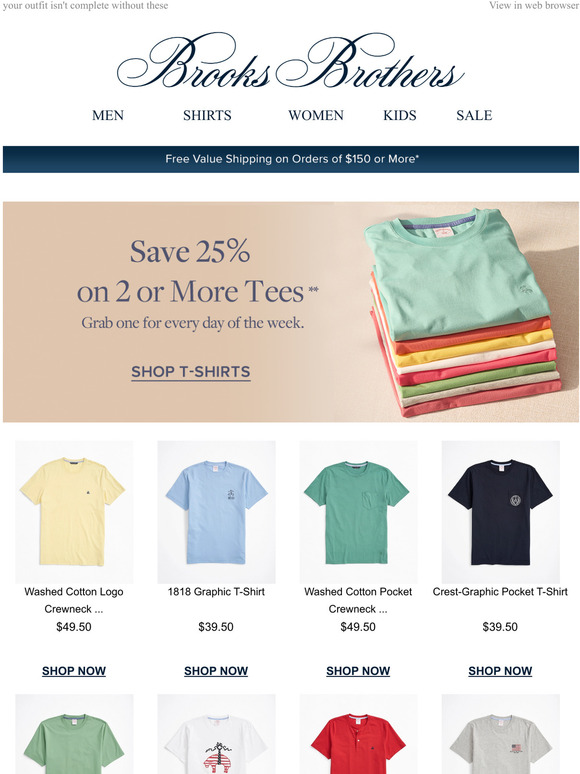The image size is (580, 774).
Task: Click the SHOP T-SHIRTS link
Action: (191, 372)
